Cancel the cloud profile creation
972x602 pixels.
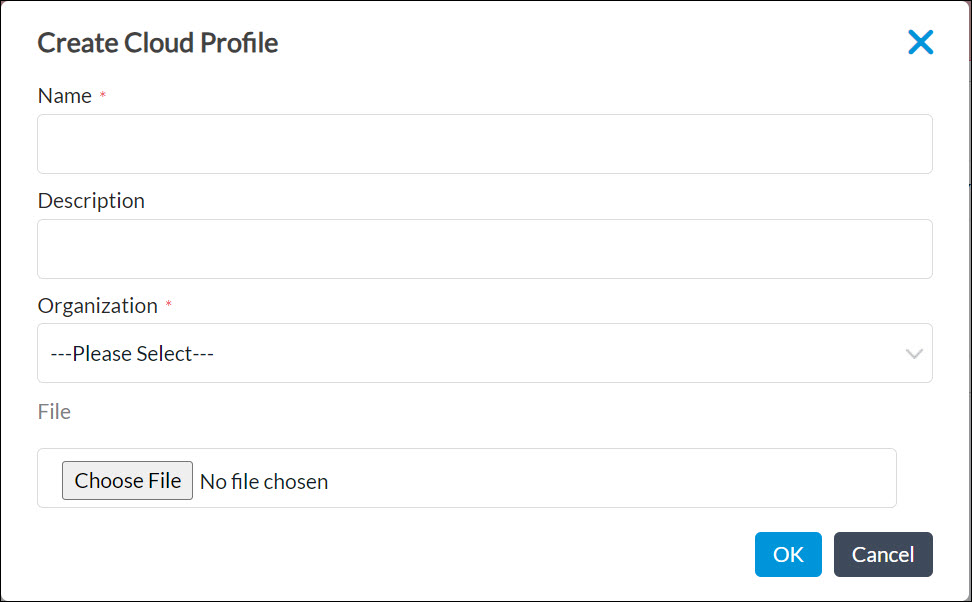point(883,554)
